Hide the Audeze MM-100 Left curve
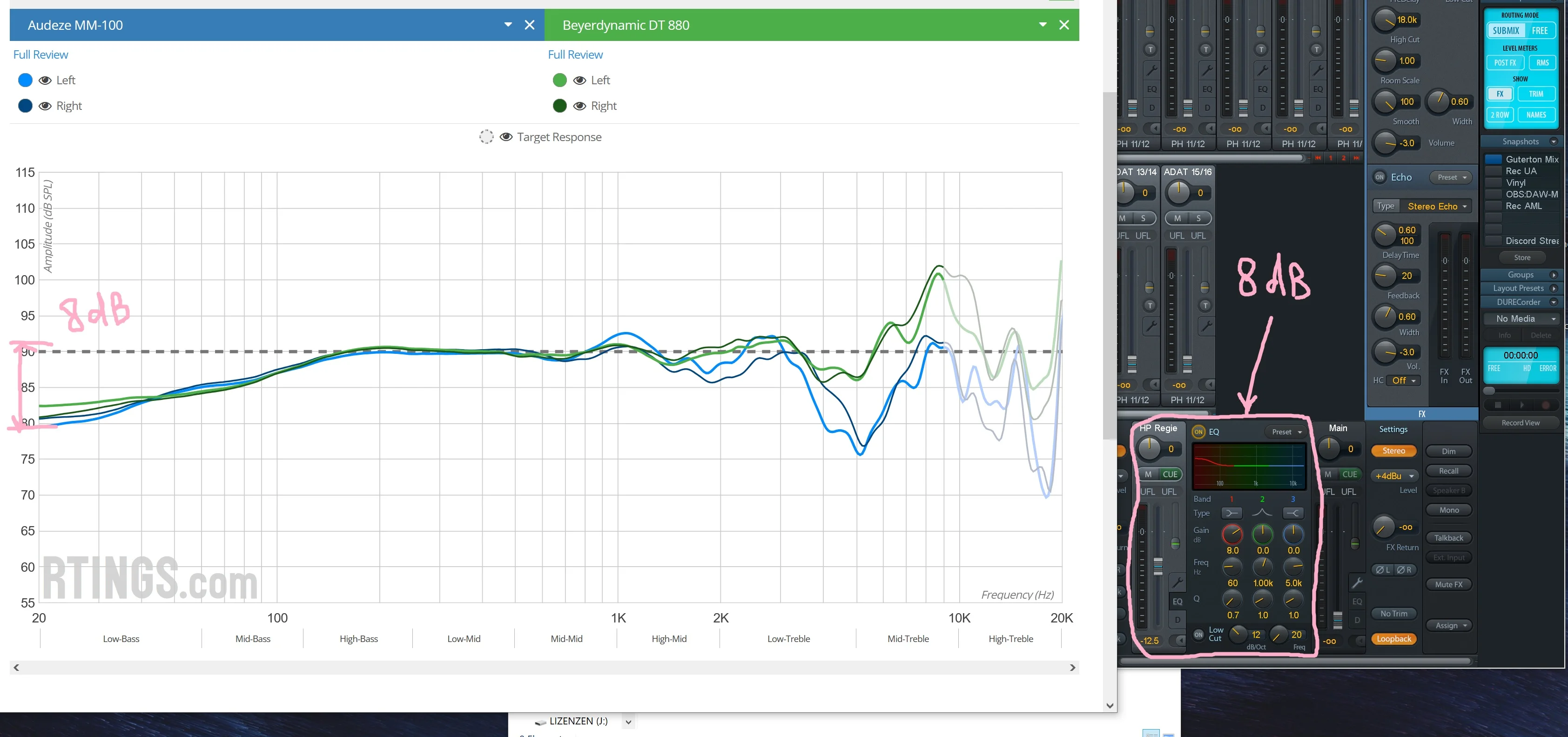The width and height of the screenshot is (1568, 737). click(x=44, y=81)
